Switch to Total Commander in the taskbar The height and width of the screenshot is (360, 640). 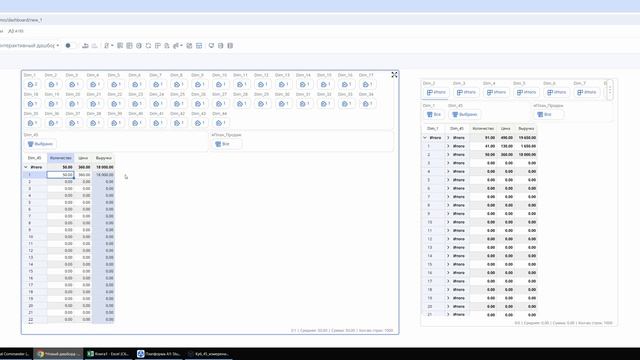point(16,354)
